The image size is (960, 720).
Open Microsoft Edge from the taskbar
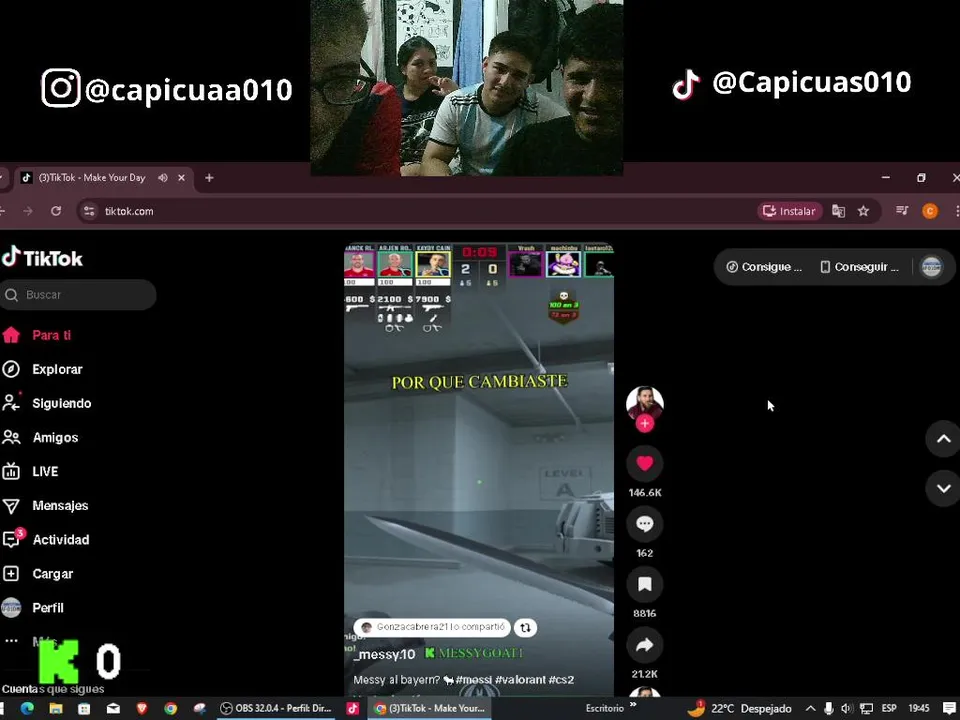(x=27, y=708)
